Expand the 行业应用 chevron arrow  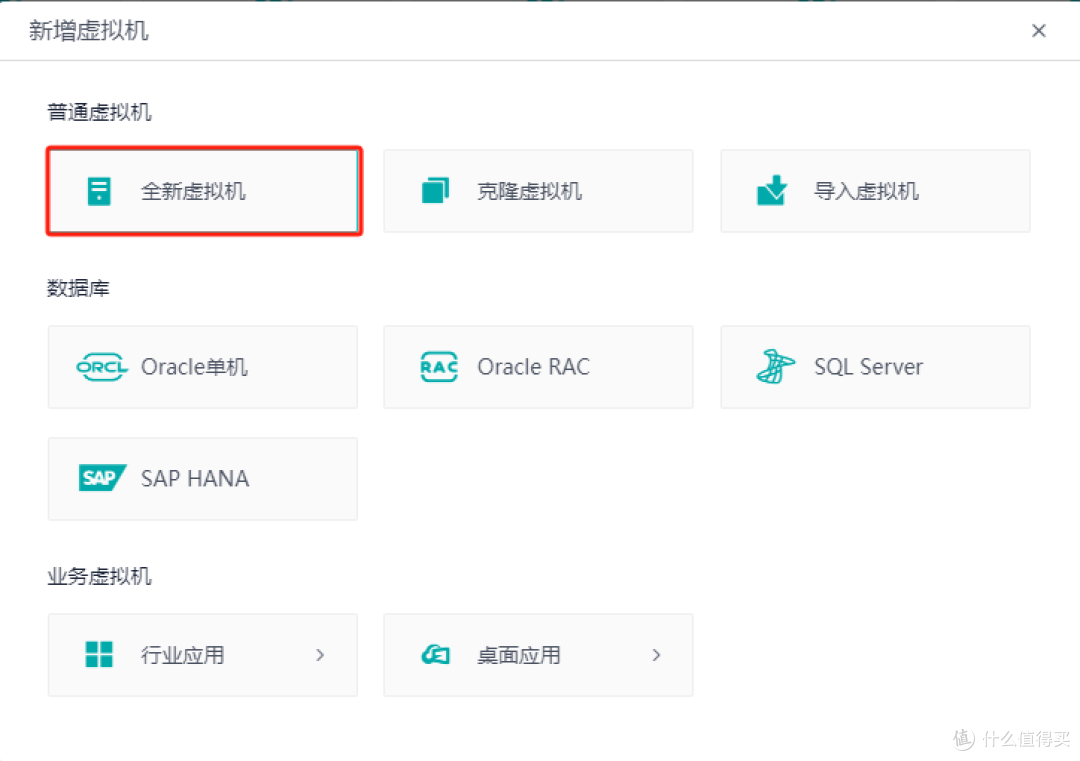coord(320,655)
